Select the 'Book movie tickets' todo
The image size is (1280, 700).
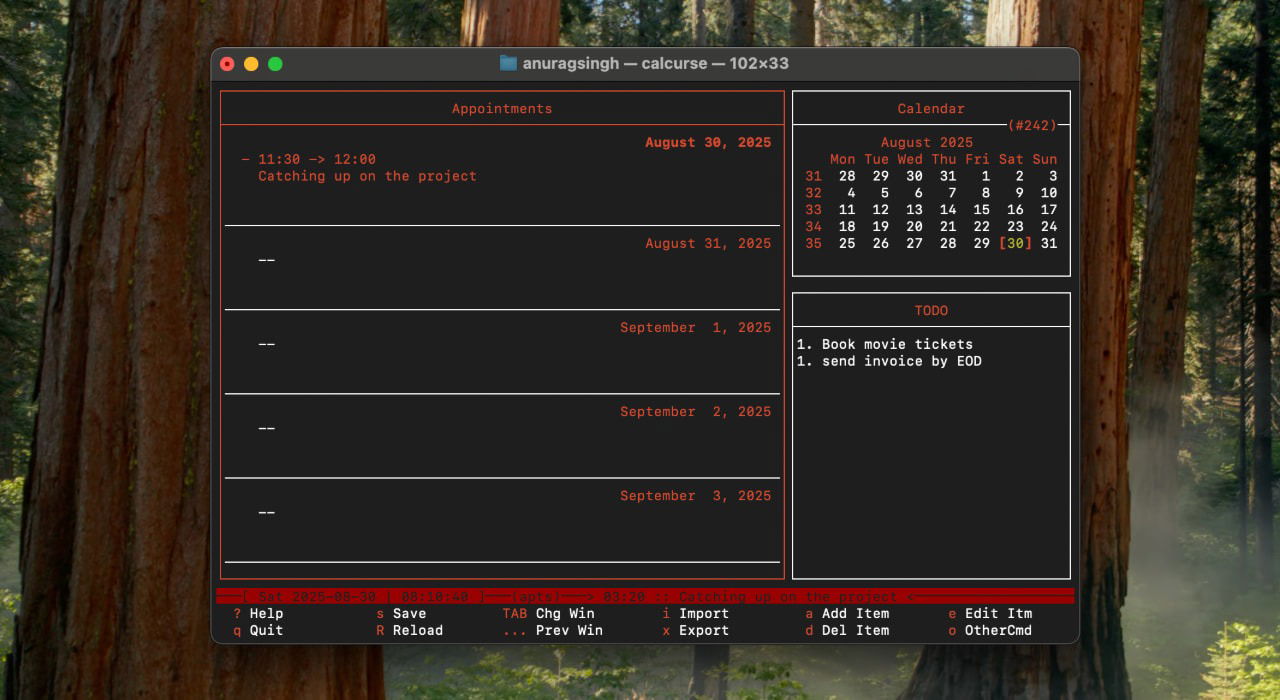(896, 345)
